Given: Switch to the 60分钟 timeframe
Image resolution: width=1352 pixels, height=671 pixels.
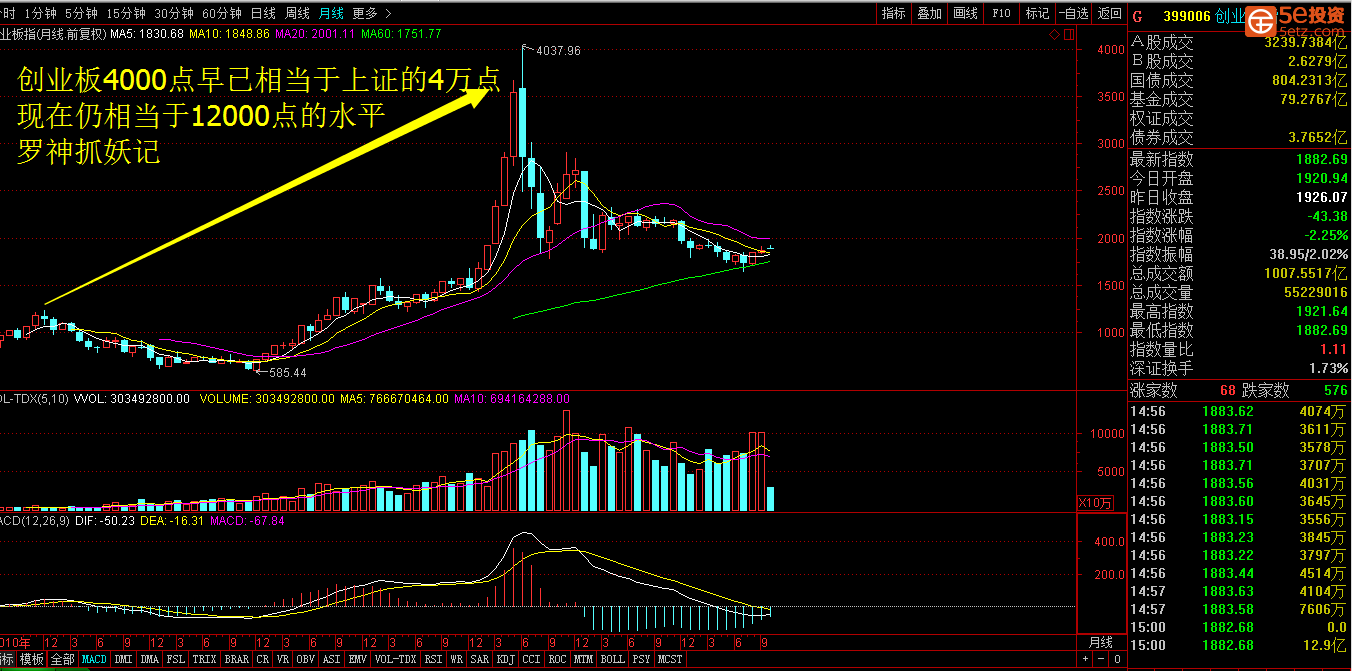Looking at the screenshot, I should [222, 13].
